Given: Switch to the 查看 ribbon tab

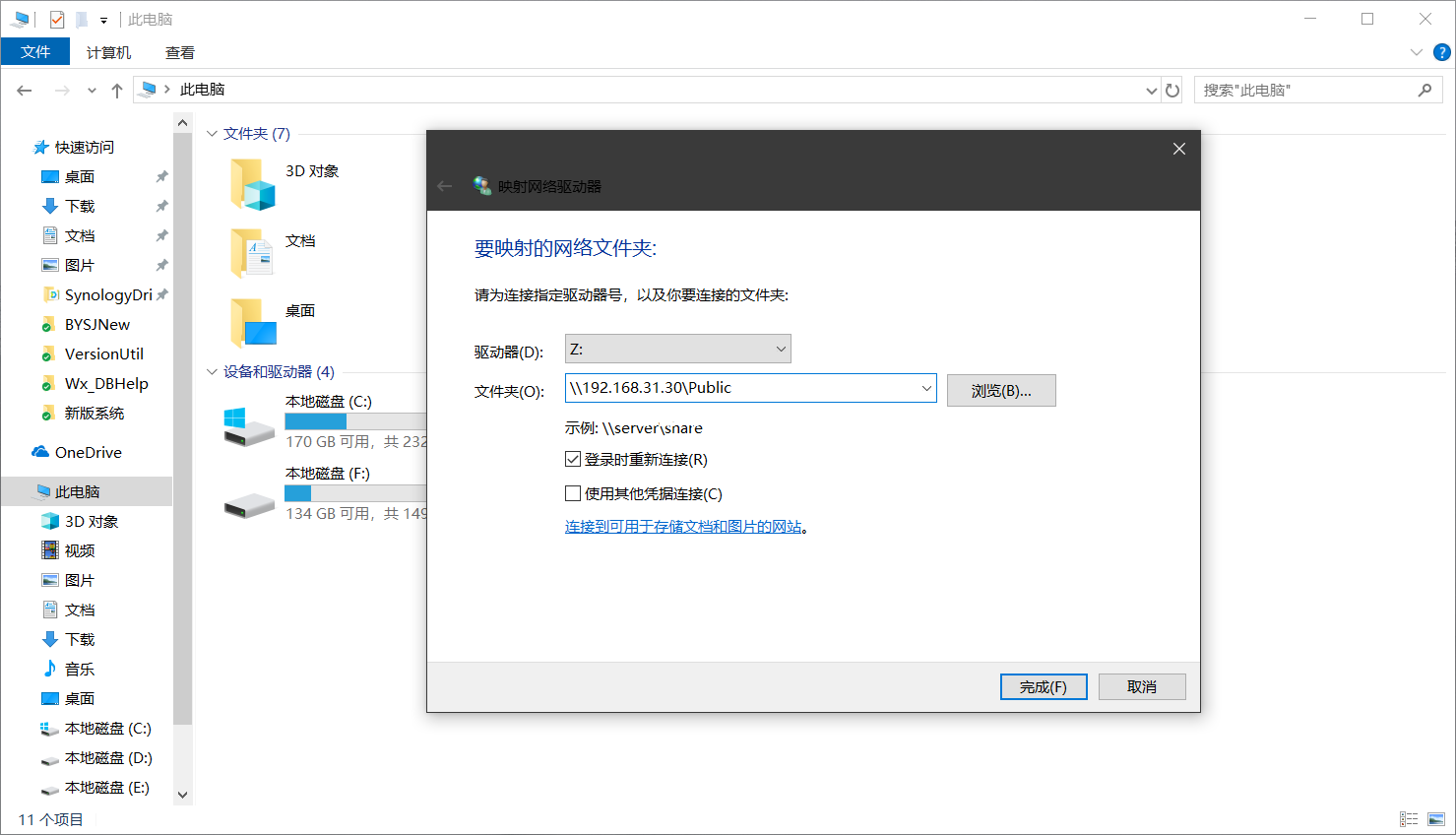Looking at the screenshot, I should (180, 53).
